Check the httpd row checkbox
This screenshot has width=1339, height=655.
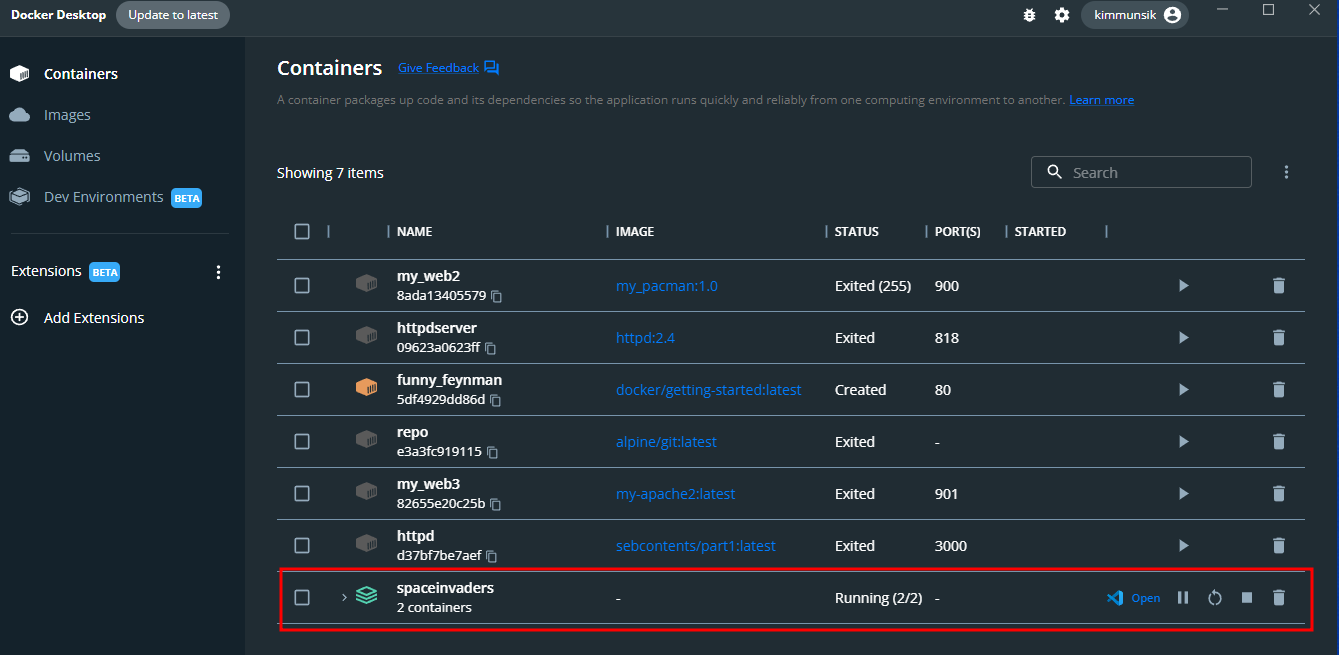click(302, 546)
